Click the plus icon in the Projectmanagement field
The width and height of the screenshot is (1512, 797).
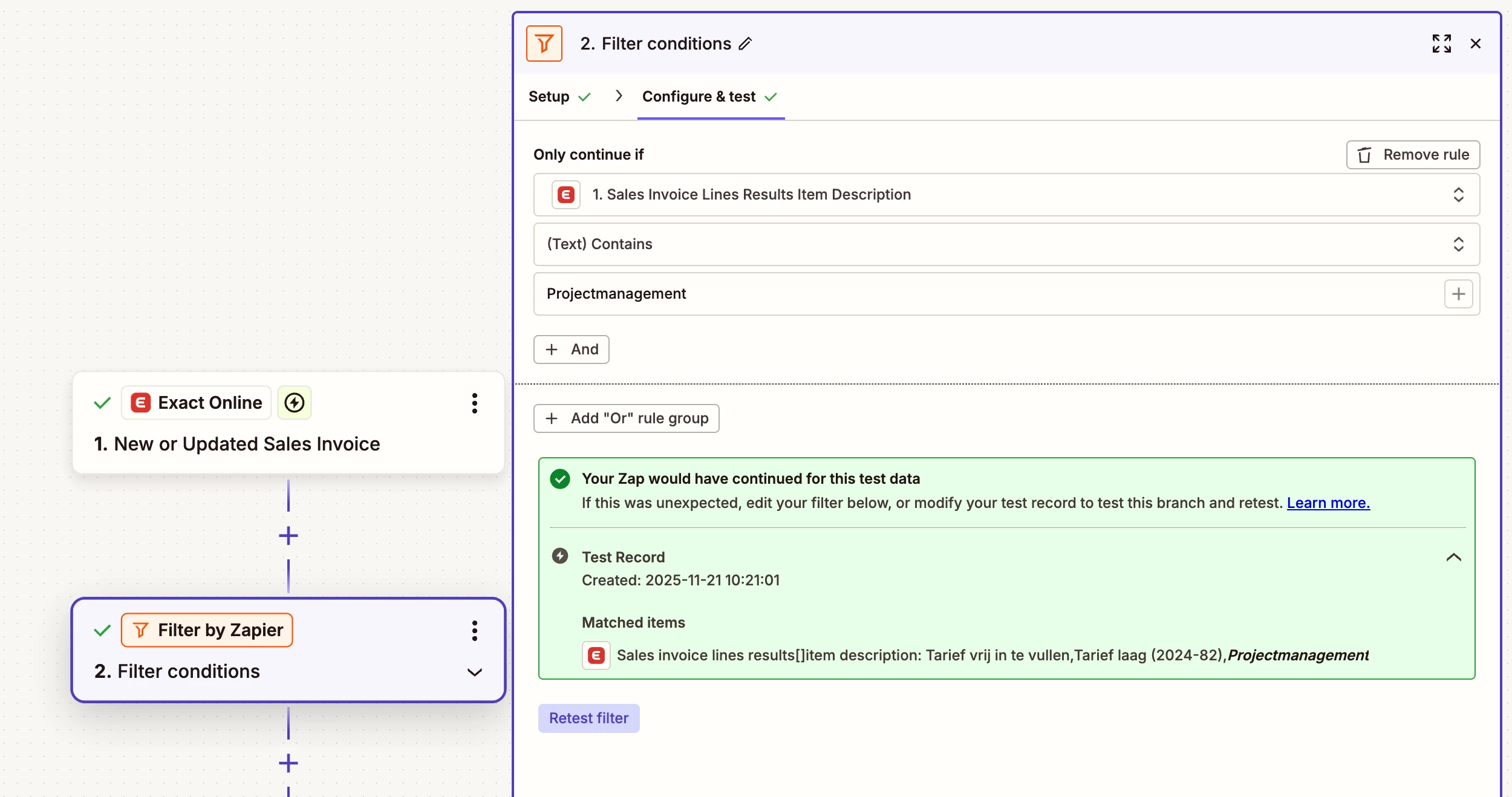pos(1458,294)
